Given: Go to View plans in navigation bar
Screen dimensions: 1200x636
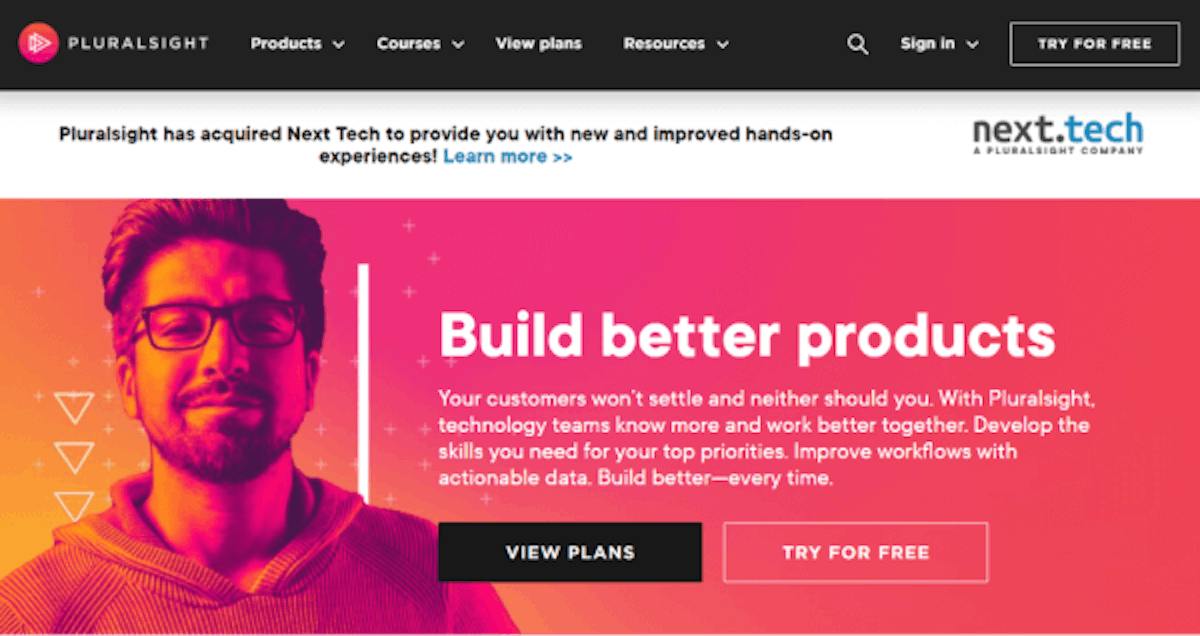Looking at the screenshot, I should click(538, 44).
